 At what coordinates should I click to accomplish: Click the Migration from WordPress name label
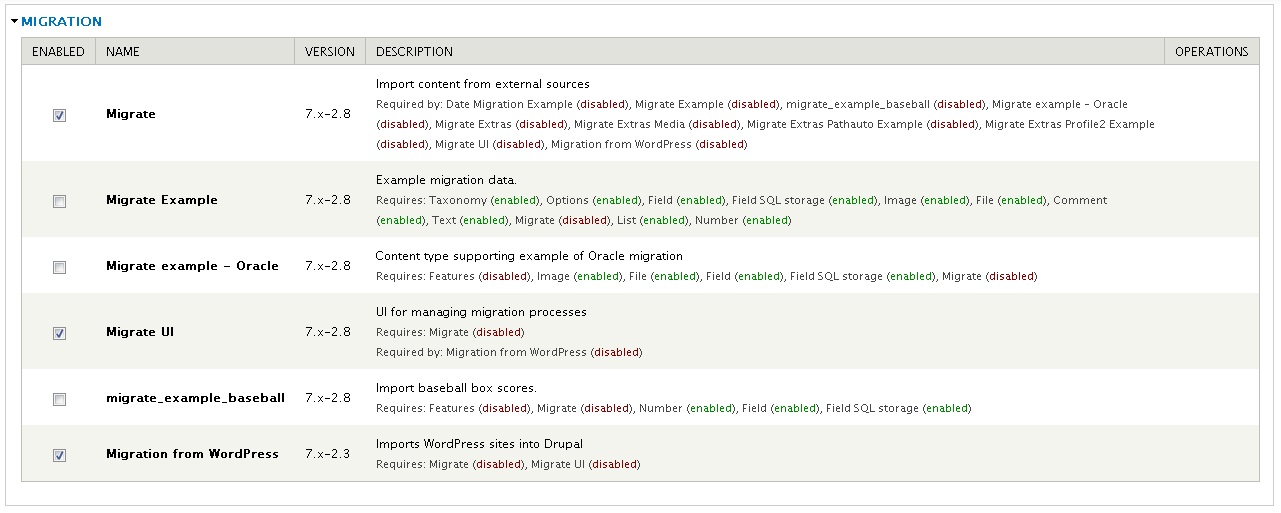(x=192, y=454)
